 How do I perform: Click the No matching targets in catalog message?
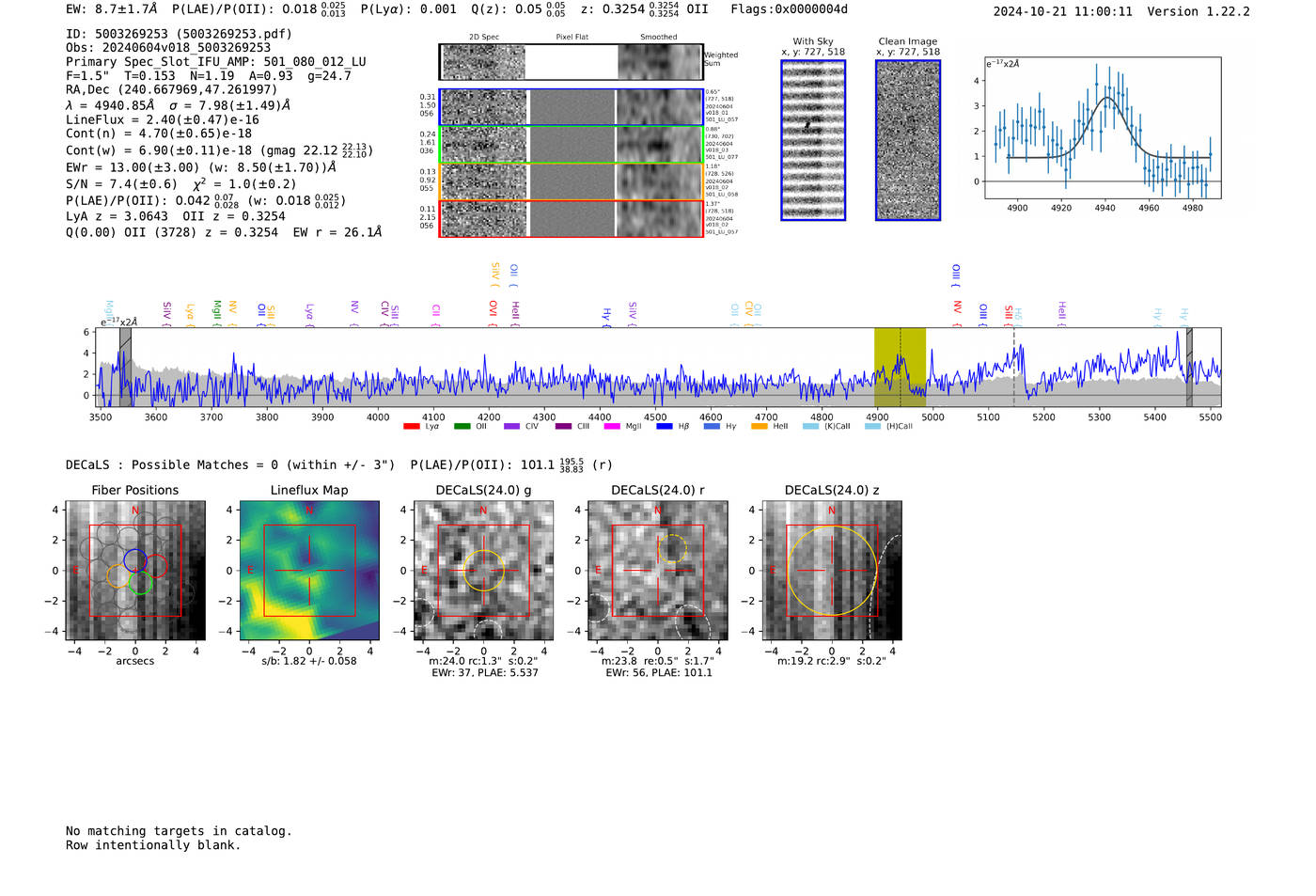pyautogui.click(x=179, y=831)
